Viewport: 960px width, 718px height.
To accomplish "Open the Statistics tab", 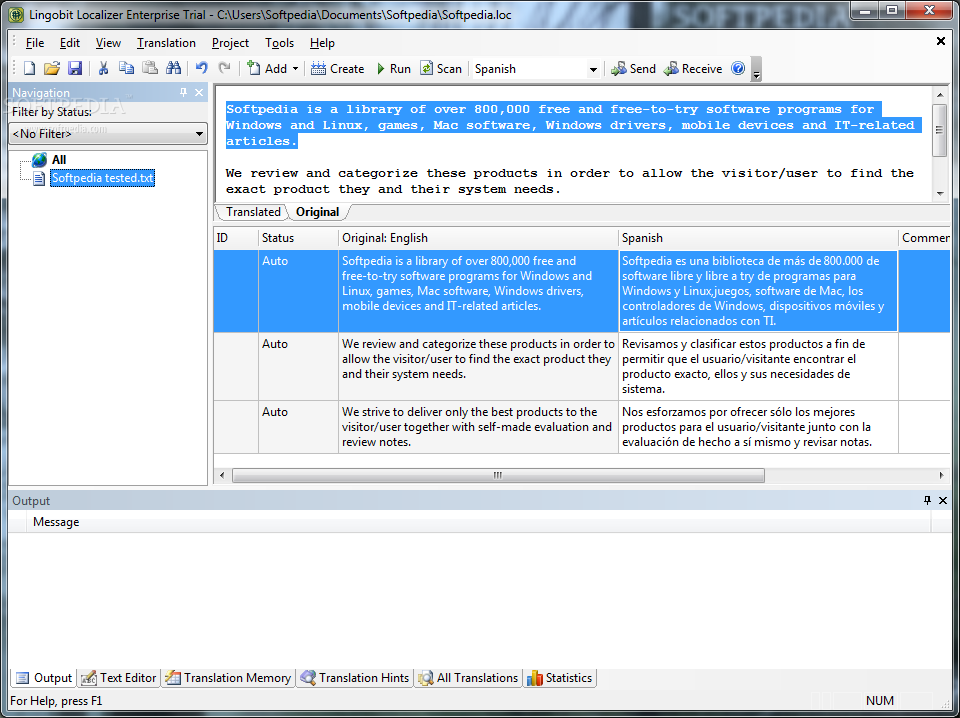I will (x=560, y=678).
